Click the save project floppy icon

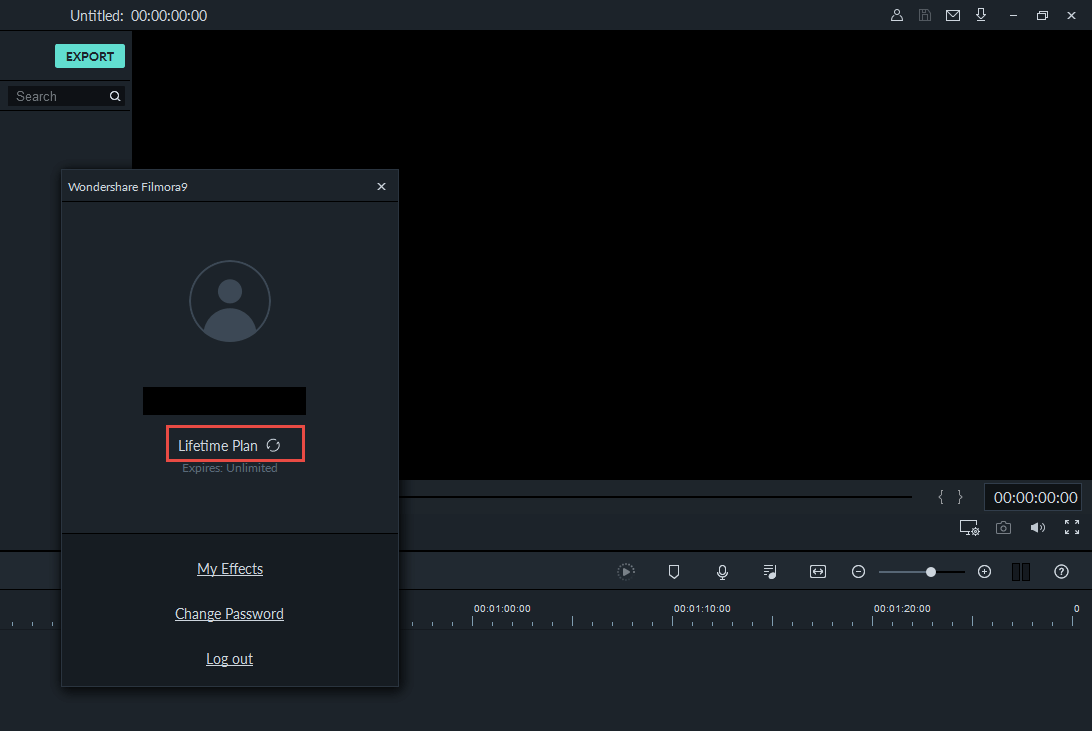coord(925,15)
